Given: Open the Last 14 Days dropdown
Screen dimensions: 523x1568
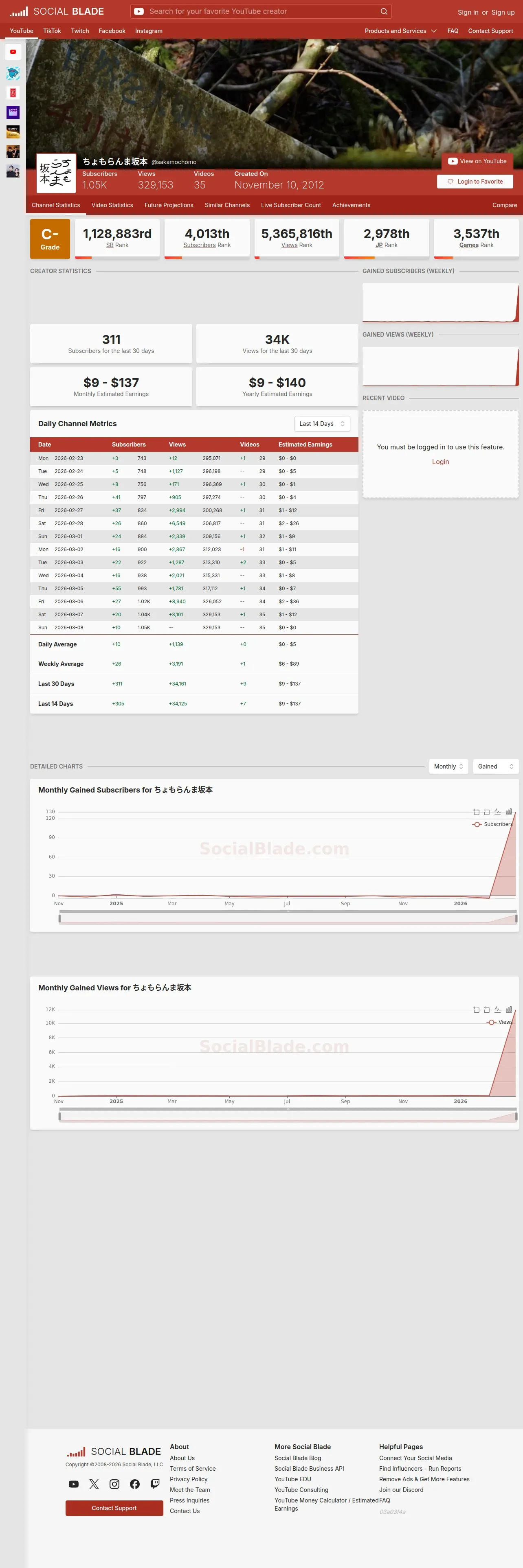Looking at the screenshot, I should tap(322, 424).
